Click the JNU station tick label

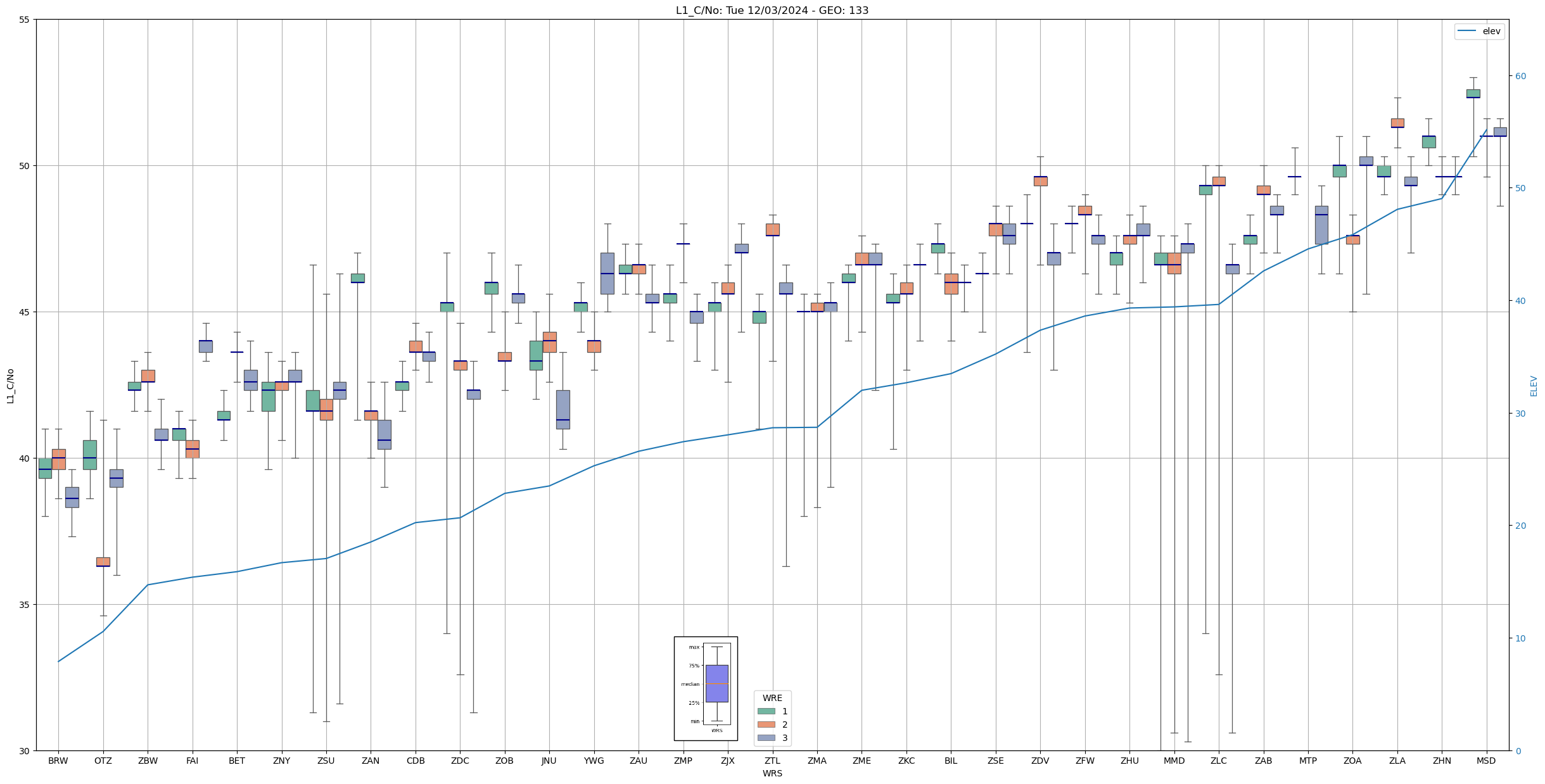point(549,761)
